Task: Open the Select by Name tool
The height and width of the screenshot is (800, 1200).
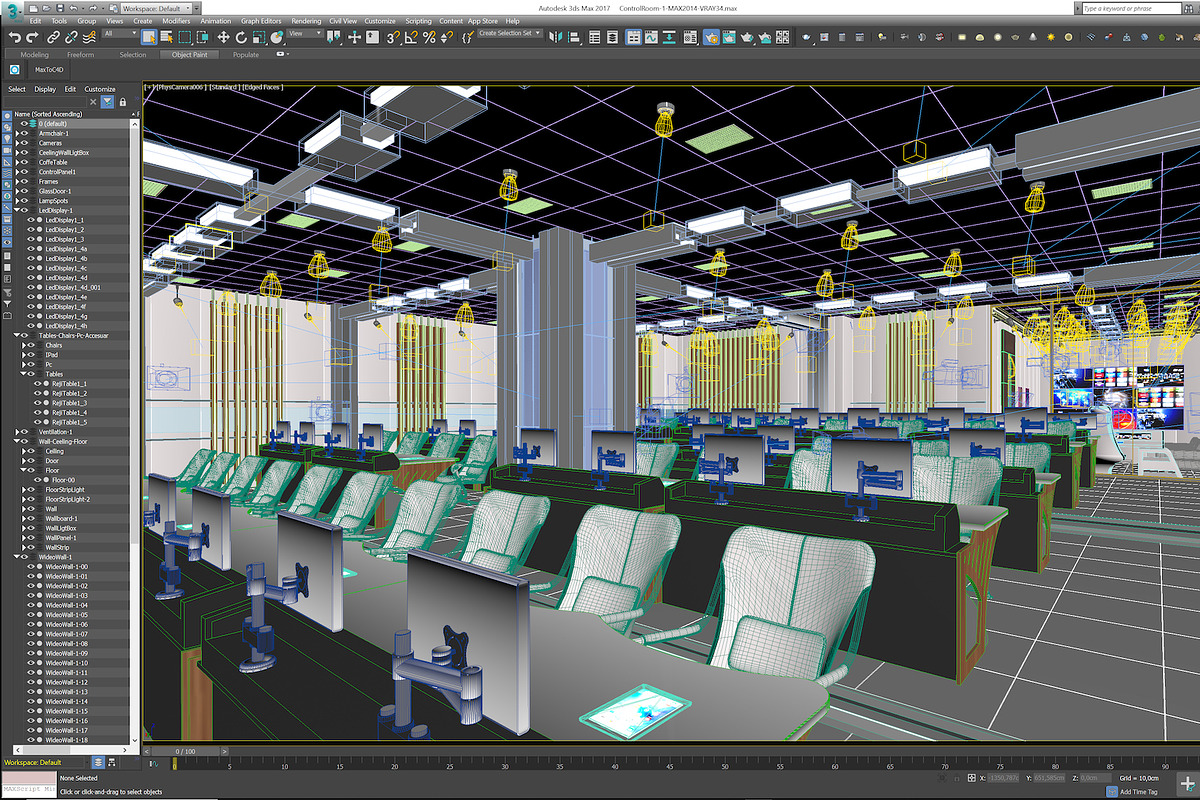Action: pos(166,36)
